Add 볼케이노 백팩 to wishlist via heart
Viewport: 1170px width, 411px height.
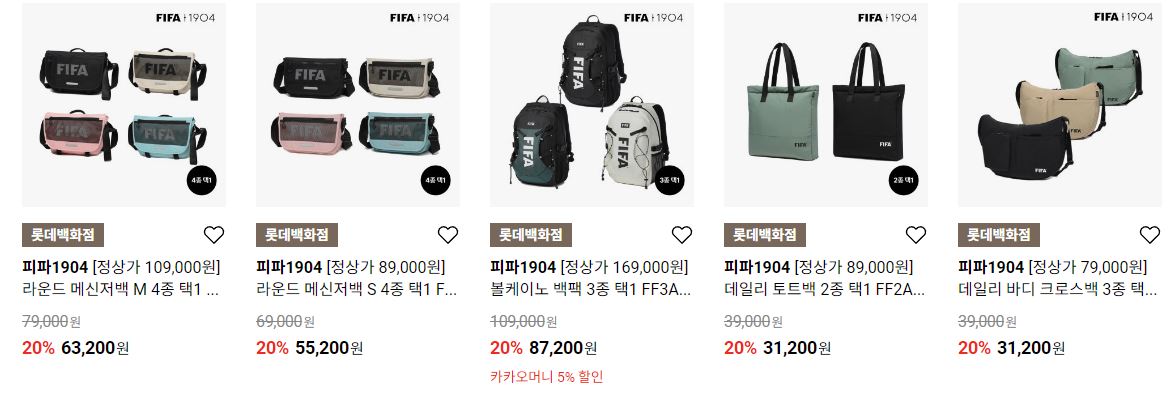[682, 235]
